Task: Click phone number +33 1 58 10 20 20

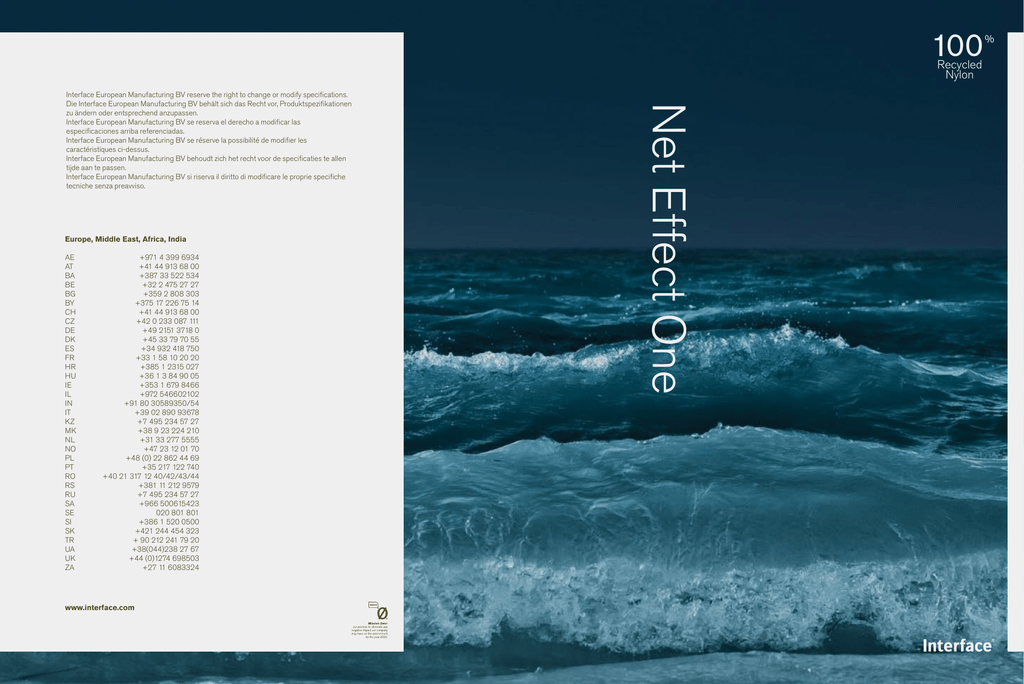Action: (x=167, y=358)
